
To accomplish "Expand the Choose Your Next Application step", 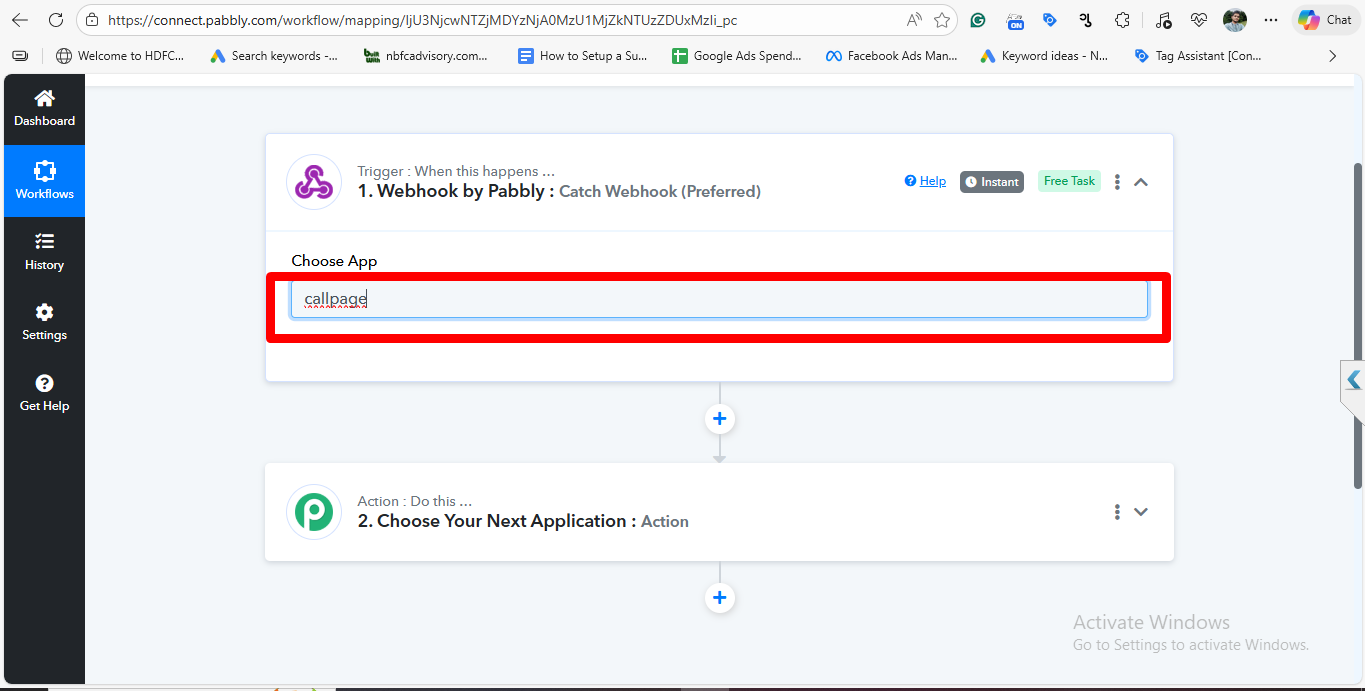I will coord(1141,512).
